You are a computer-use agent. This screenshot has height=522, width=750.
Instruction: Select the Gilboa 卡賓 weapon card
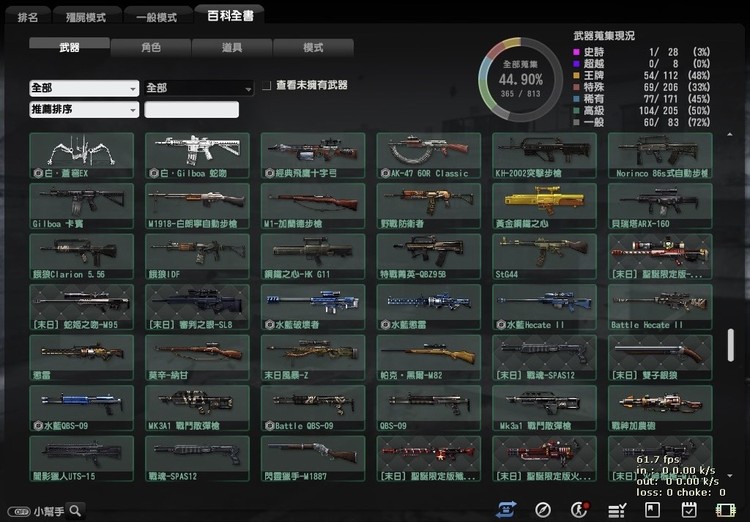[x=81, y=206]
